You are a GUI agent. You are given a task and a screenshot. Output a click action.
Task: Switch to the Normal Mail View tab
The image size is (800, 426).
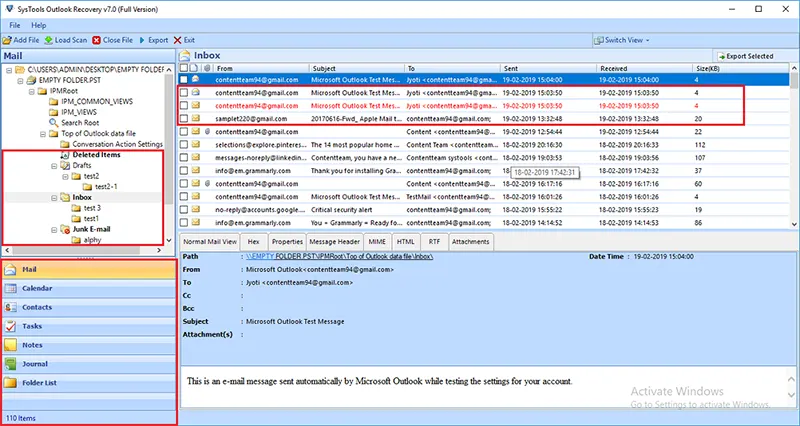(210, 242)
